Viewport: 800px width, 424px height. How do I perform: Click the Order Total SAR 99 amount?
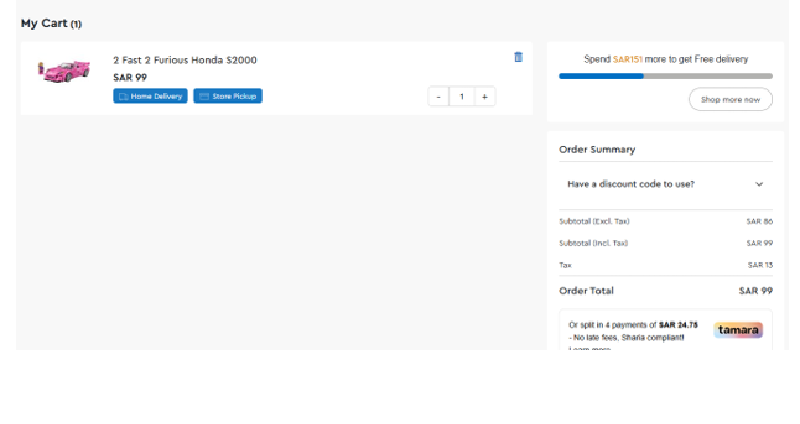[x=755, y=291]
